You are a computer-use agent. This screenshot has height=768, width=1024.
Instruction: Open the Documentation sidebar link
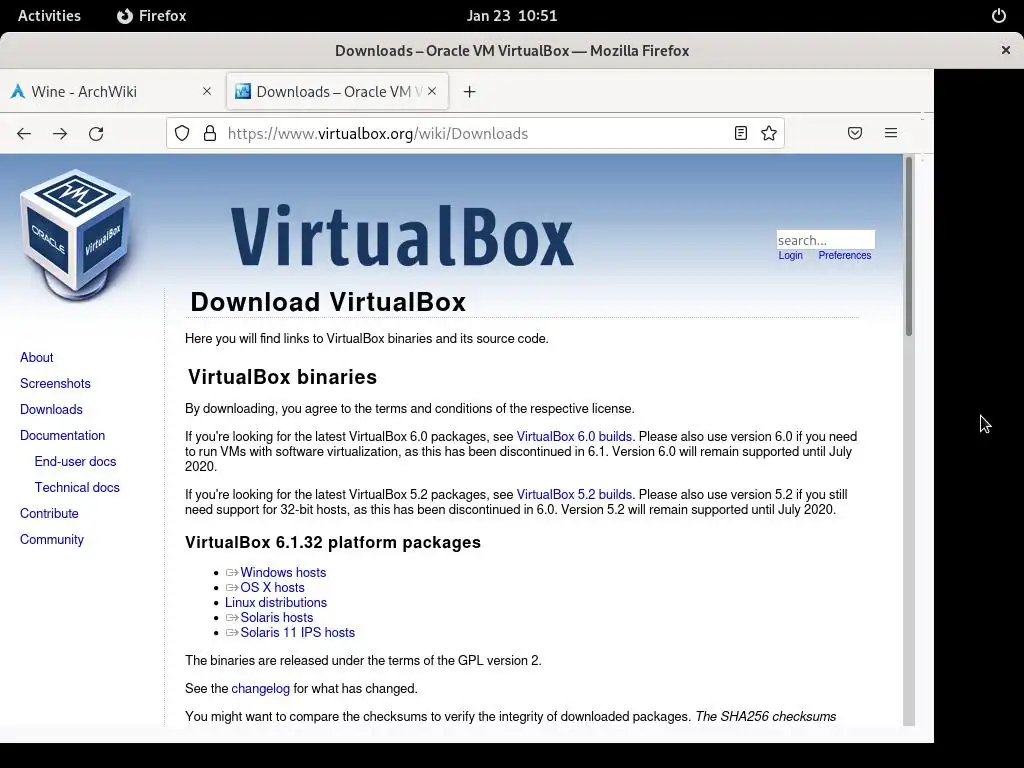tap(63, 436)
